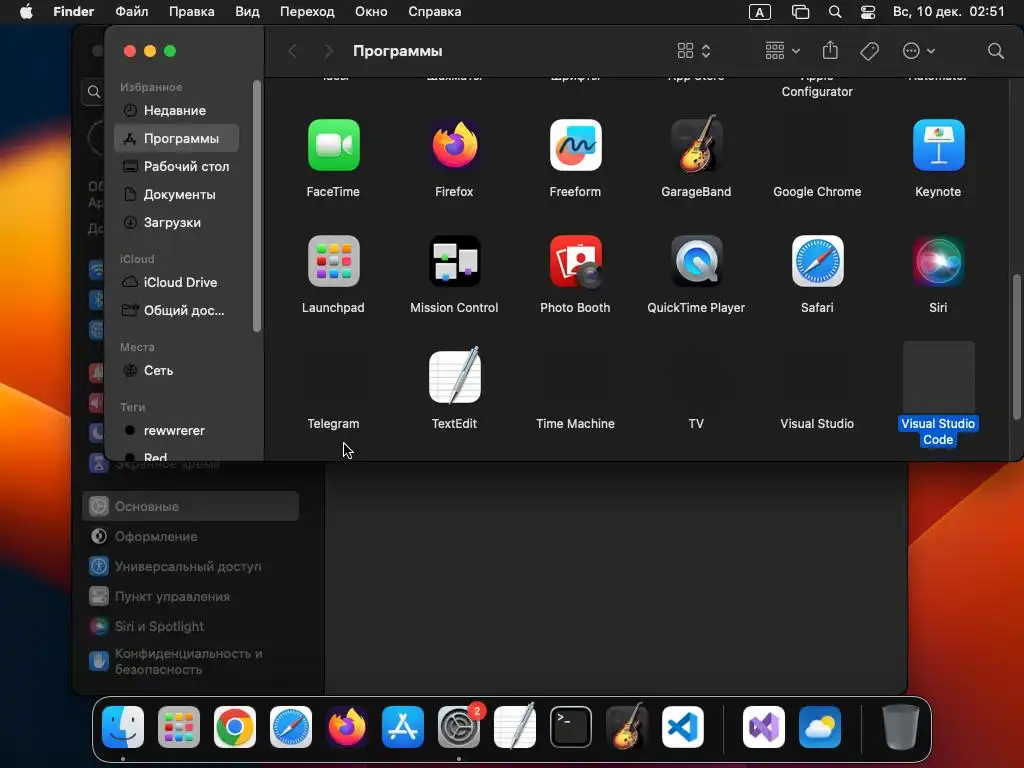Open the group-by options dropdown
The width and height of the screenshot is (1024, 768).
click(782, 51)
